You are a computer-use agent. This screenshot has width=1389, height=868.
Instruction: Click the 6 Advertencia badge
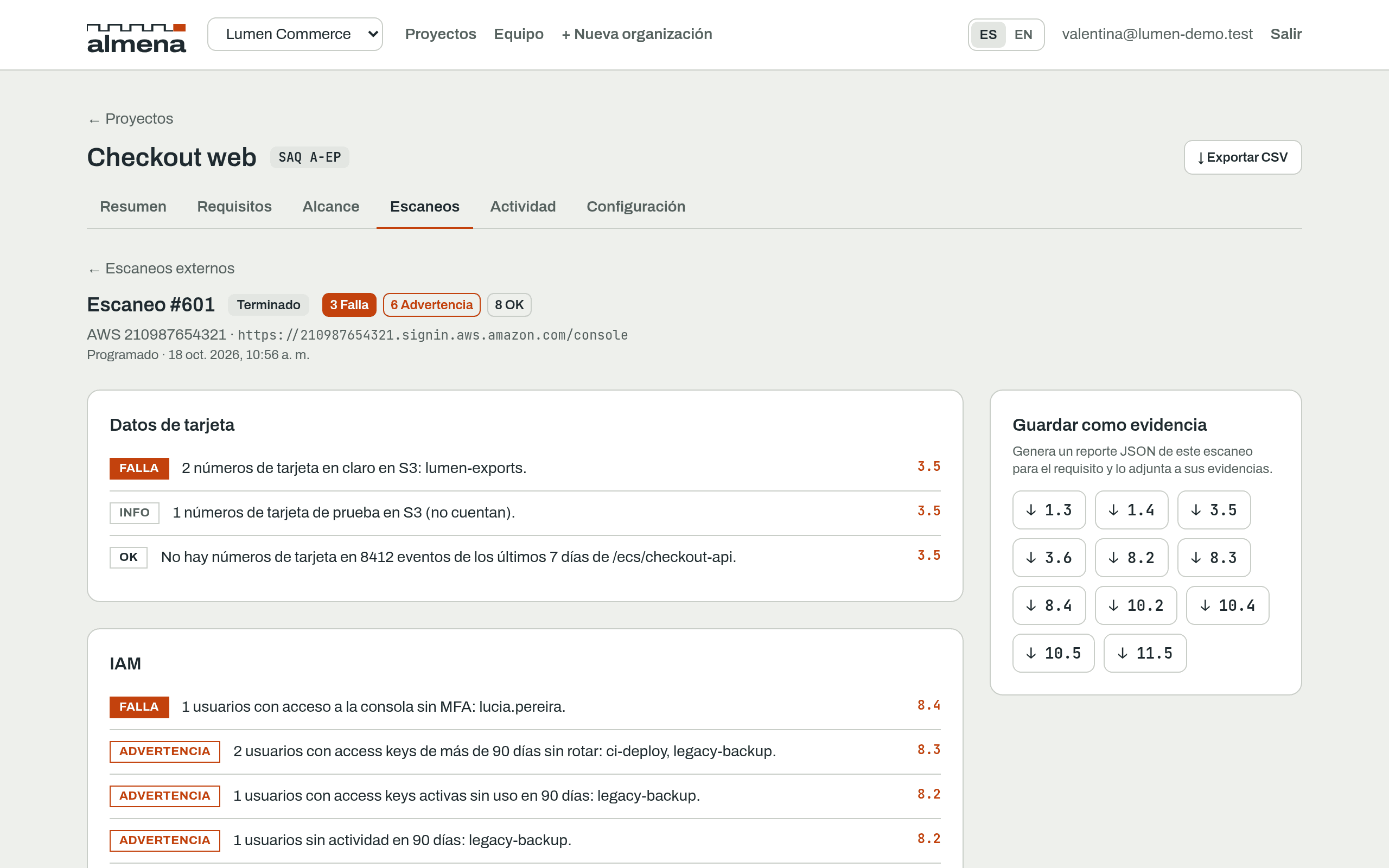click(432, 305)
